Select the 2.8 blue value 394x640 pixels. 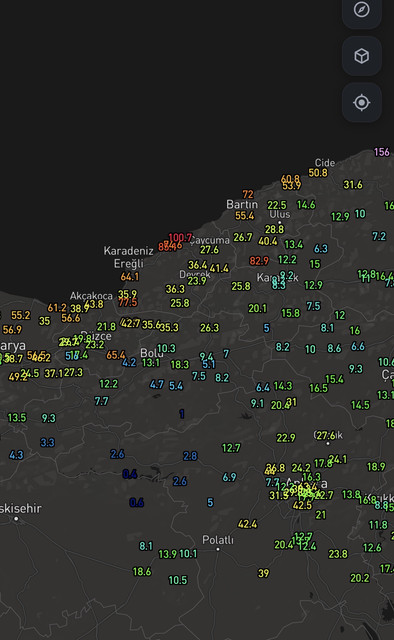click(x=190, y=456)
